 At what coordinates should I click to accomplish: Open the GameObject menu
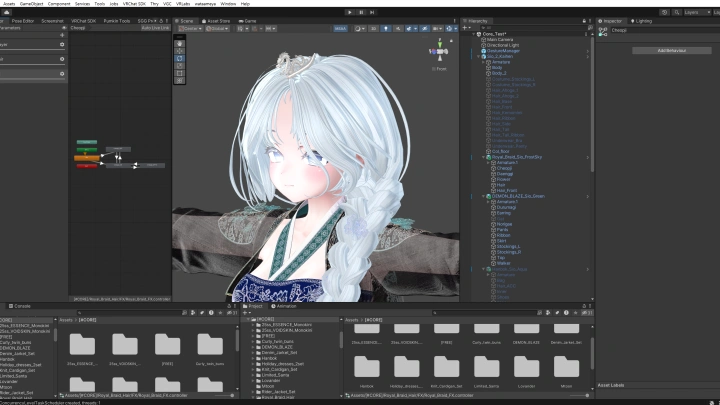pyautogui.click(x=31, y=4)
